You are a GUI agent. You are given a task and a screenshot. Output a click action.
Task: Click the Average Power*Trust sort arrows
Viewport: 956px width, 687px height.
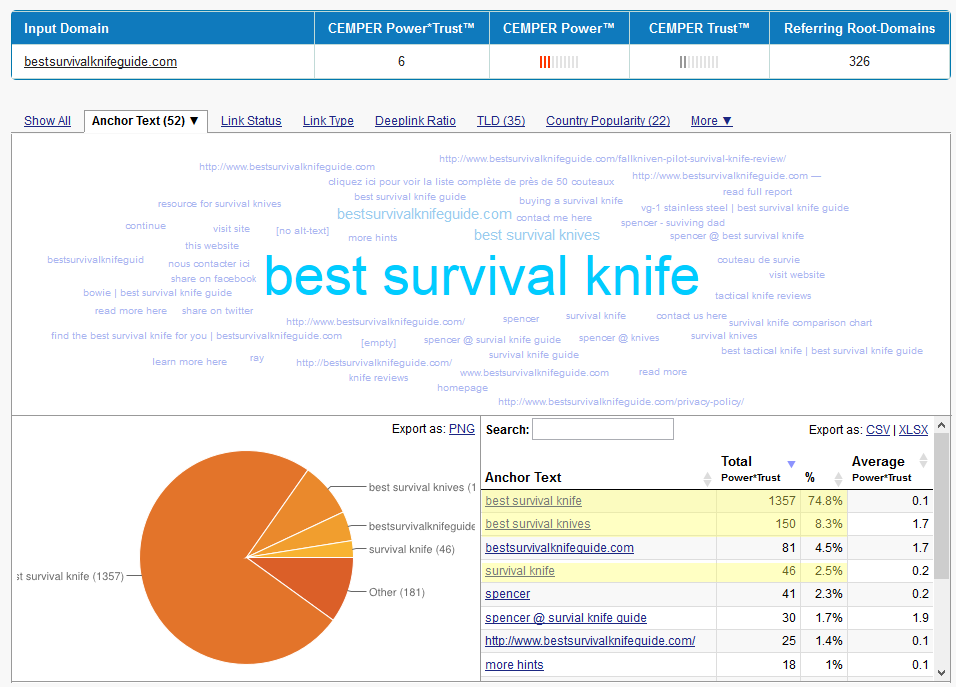pos(923,462)
